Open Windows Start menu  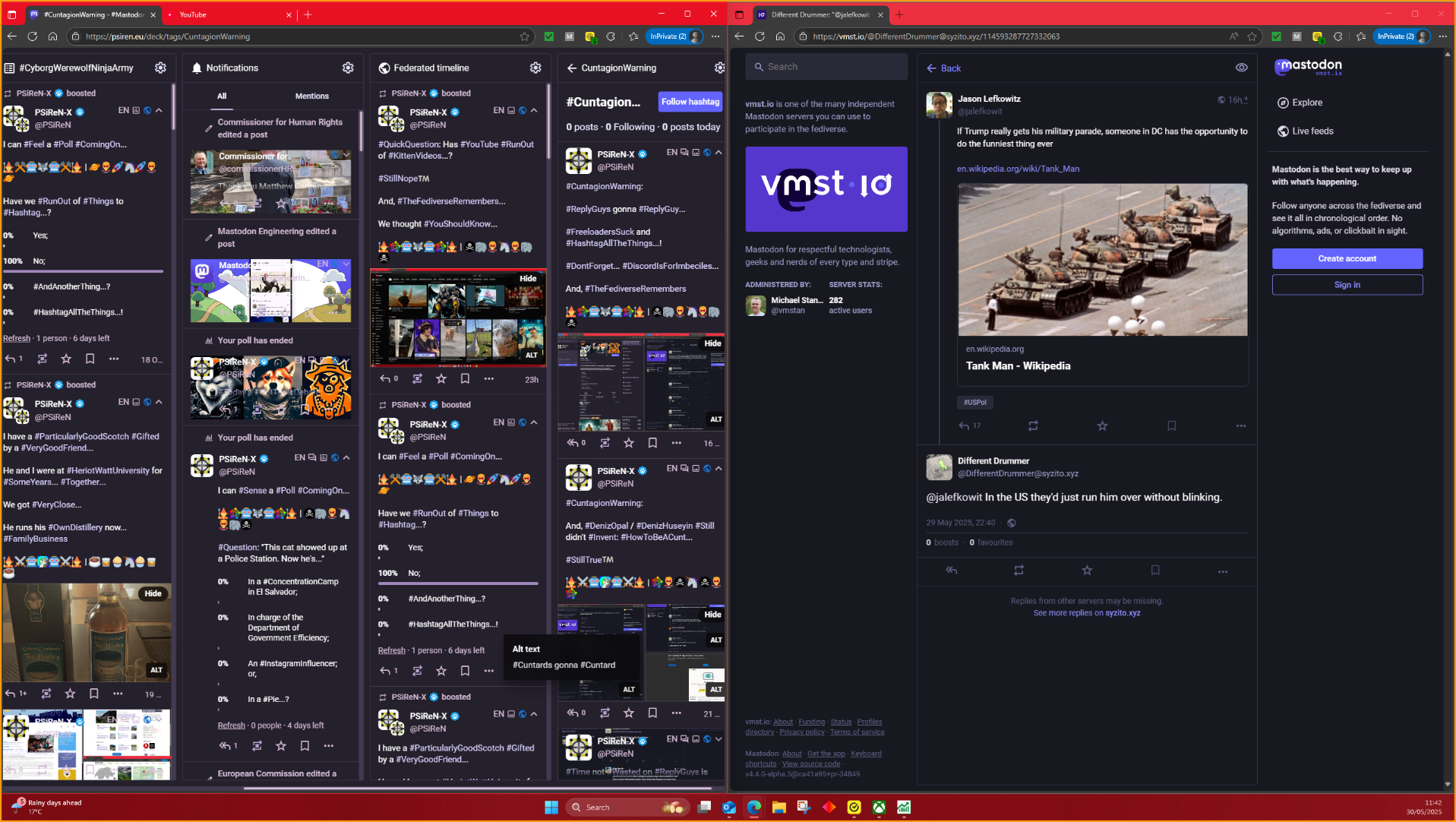pyautogui.click(x=551, y=807)
